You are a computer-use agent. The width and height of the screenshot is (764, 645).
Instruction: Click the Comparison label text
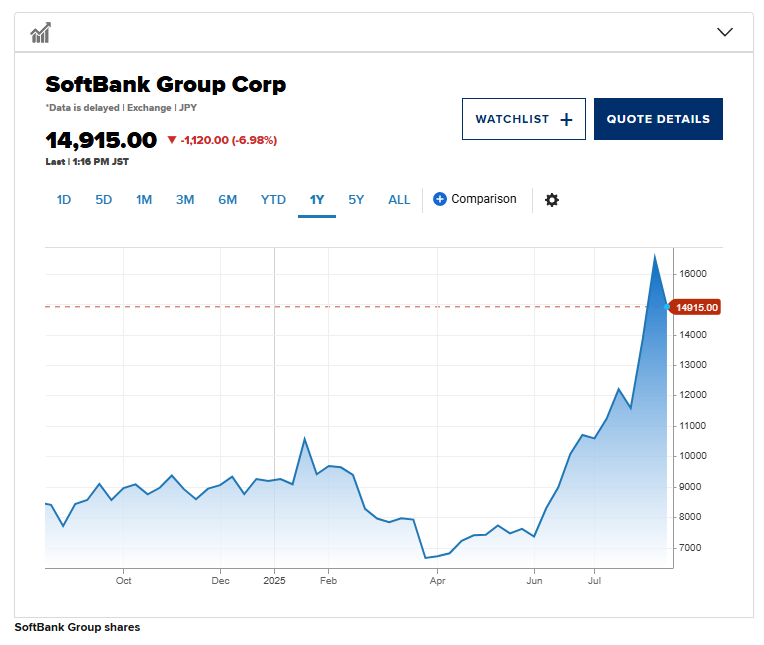tap(483, 199)
